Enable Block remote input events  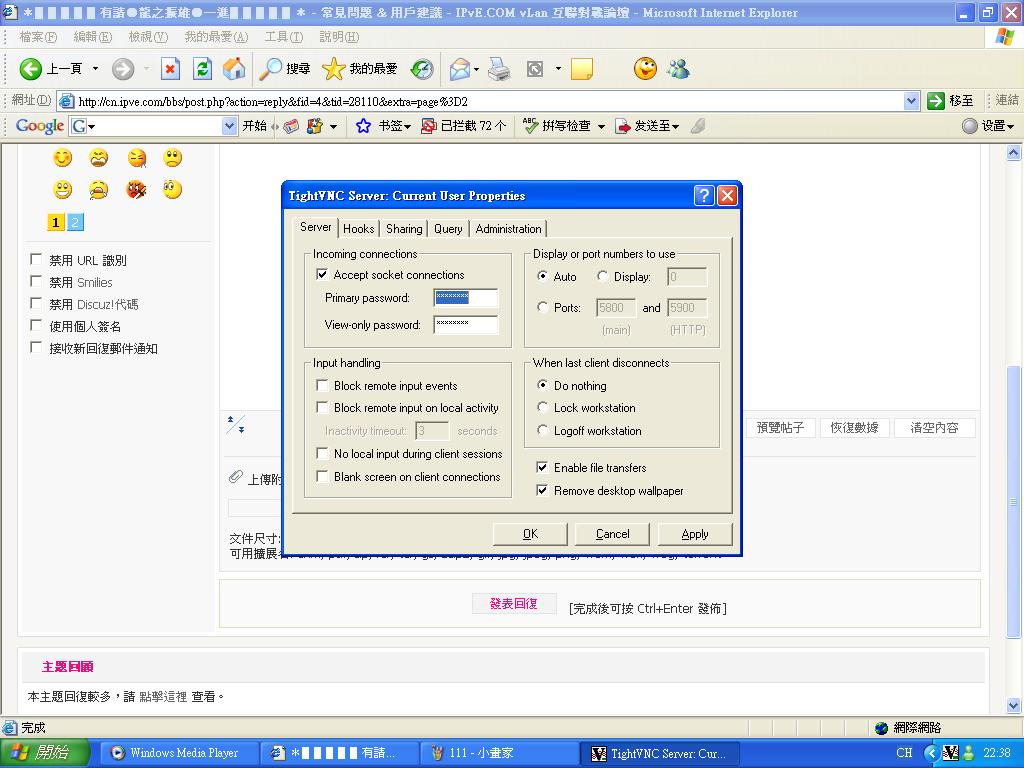coord(321,385)
